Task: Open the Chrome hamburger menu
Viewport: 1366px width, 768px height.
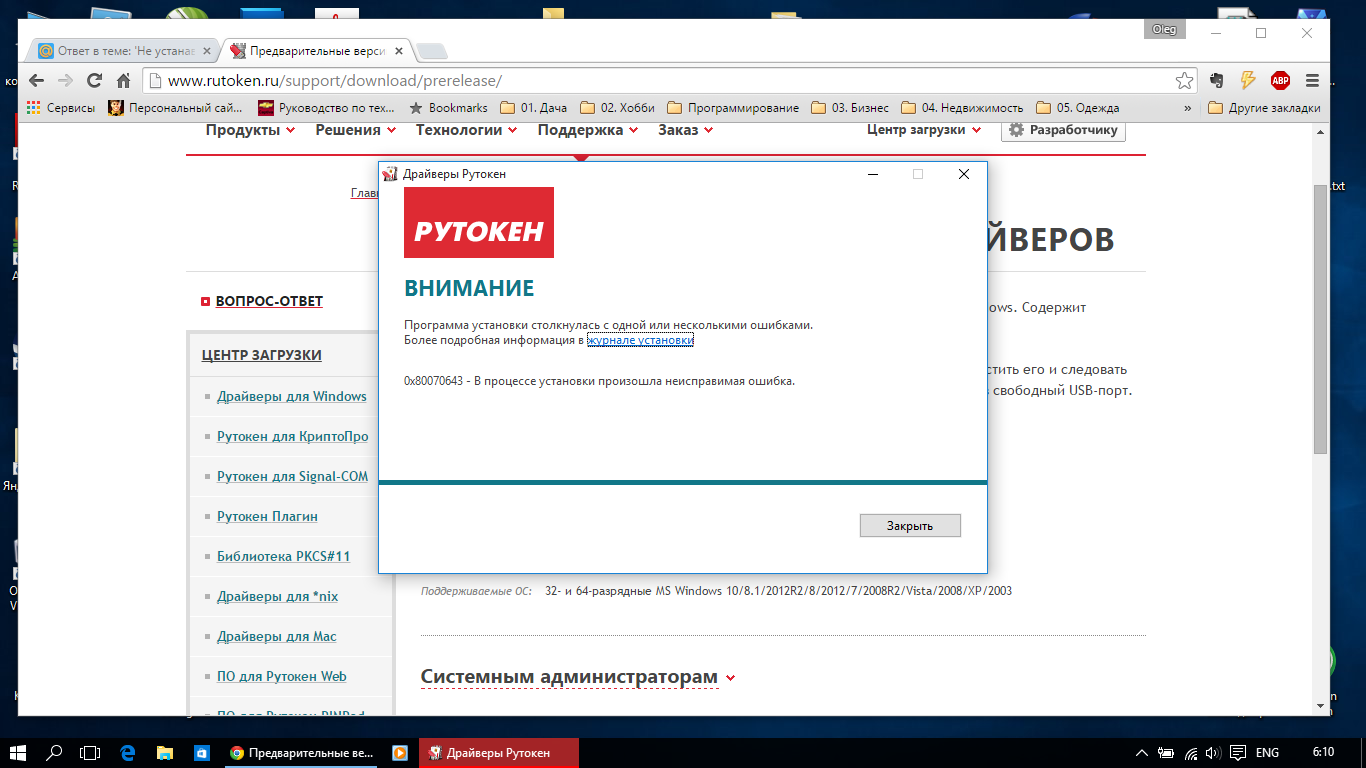Action: point(1312,81)
